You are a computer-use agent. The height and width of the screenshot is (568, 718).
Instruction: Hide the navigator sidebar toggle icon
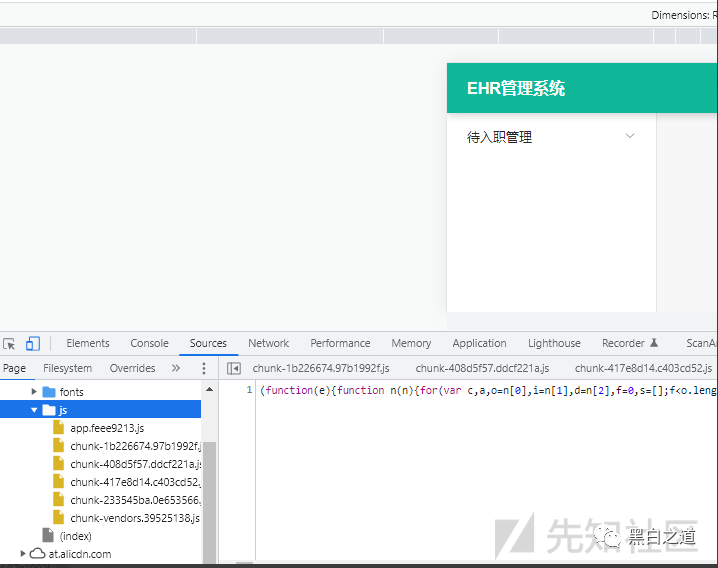coord(234,368)
